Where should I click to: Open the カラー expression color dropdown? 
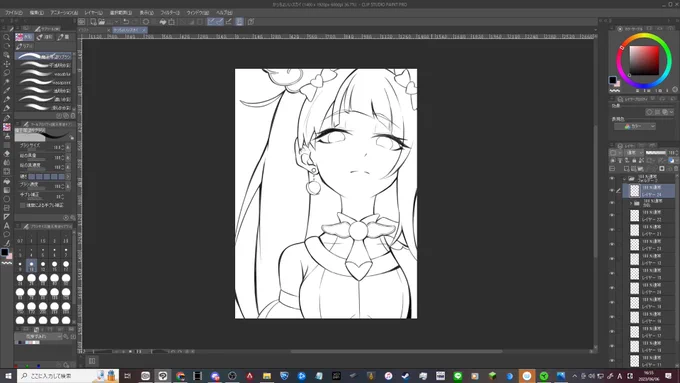(634, 126)
